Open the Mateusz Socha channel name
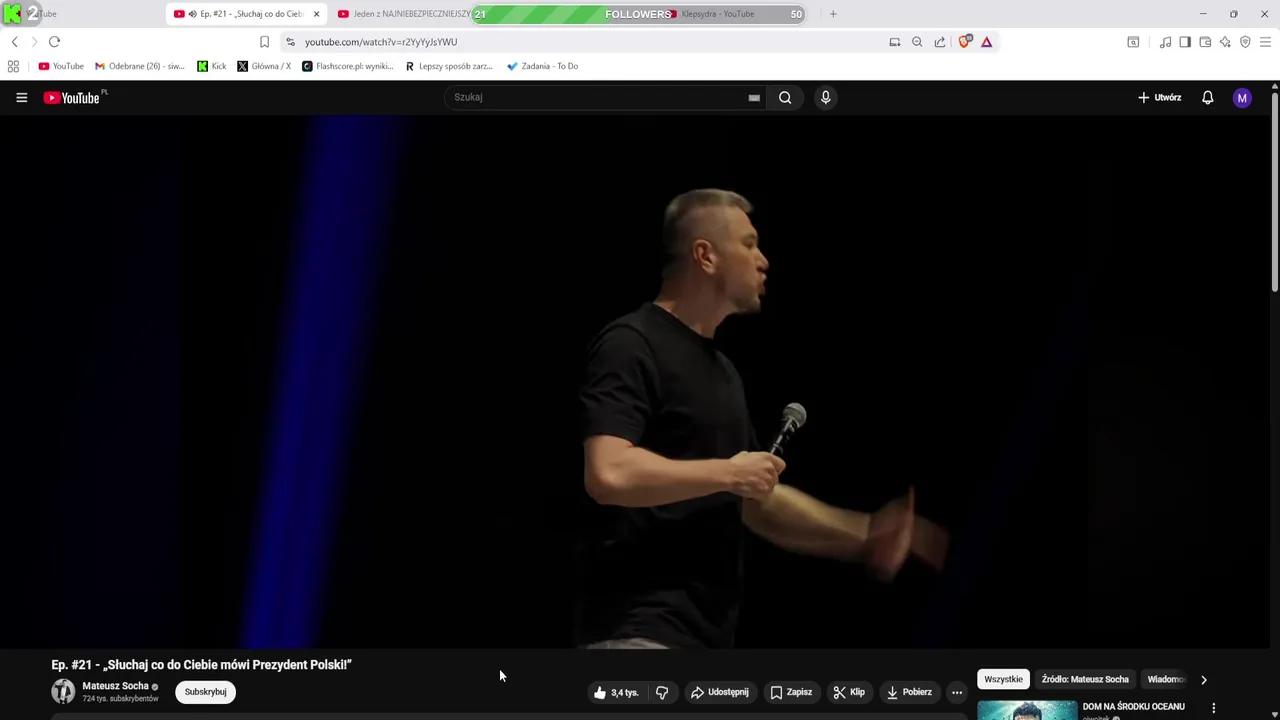 coord(115,686)
